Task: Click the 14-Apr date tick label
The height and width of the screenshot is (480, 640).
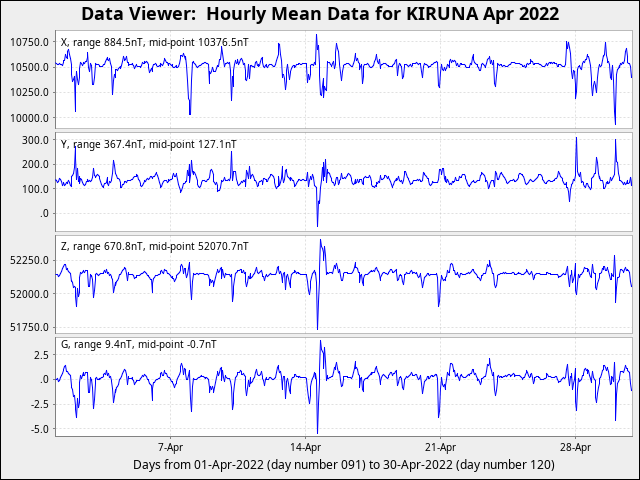Action: (305, 447)
